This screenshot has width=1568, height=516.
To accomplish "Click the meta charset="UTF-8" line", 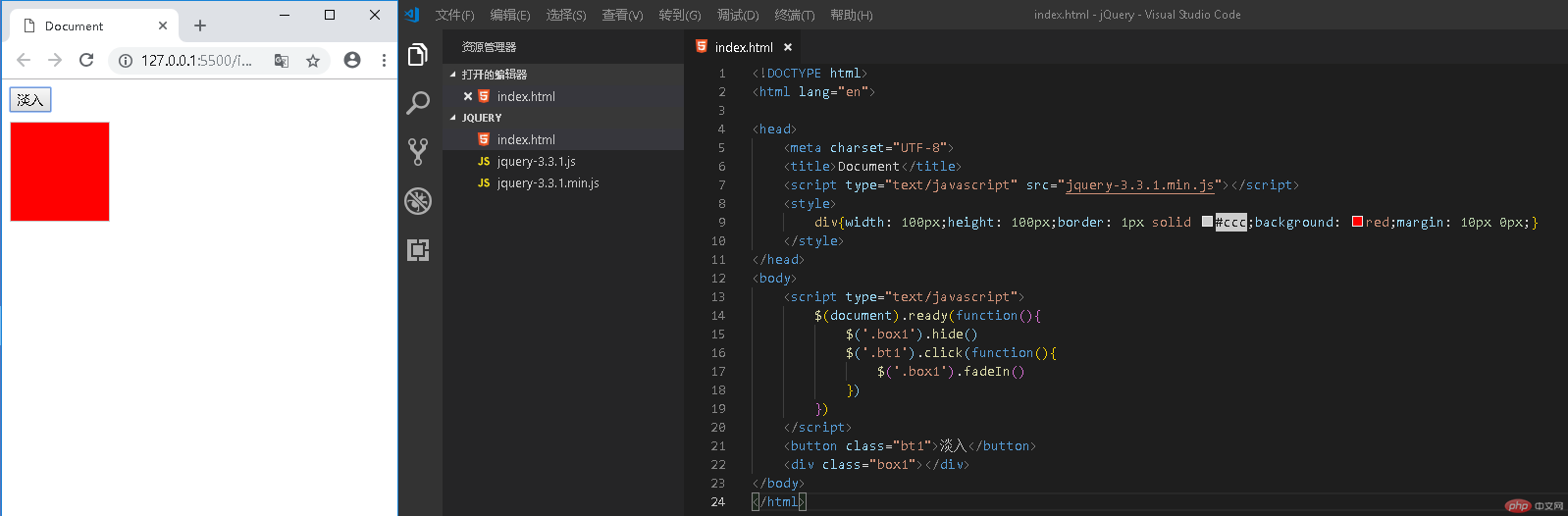I will tap(868, 147).
